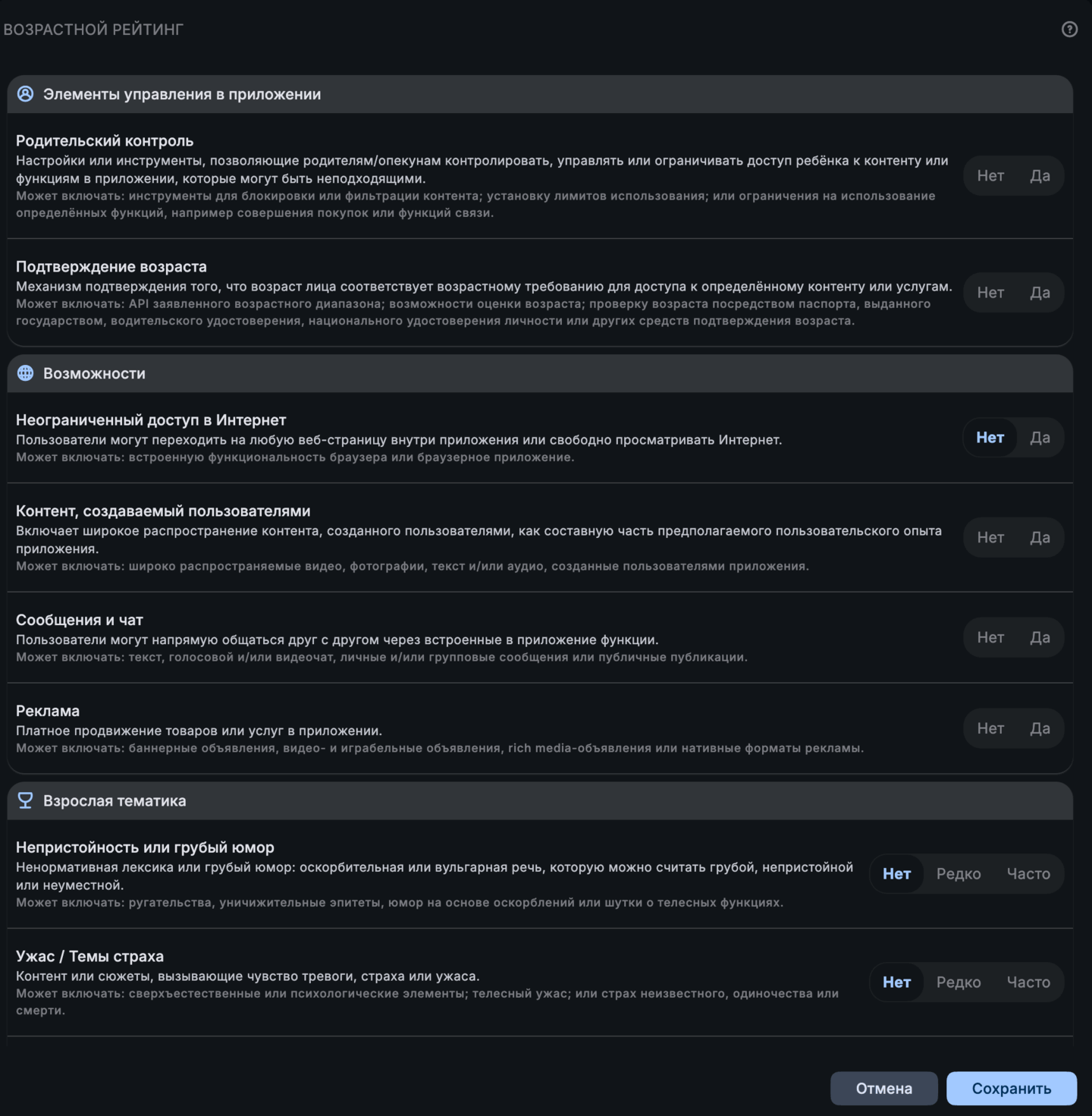
Task: Set Подтверждение возраста to «Да»
Action: (x=1040, y=292)
